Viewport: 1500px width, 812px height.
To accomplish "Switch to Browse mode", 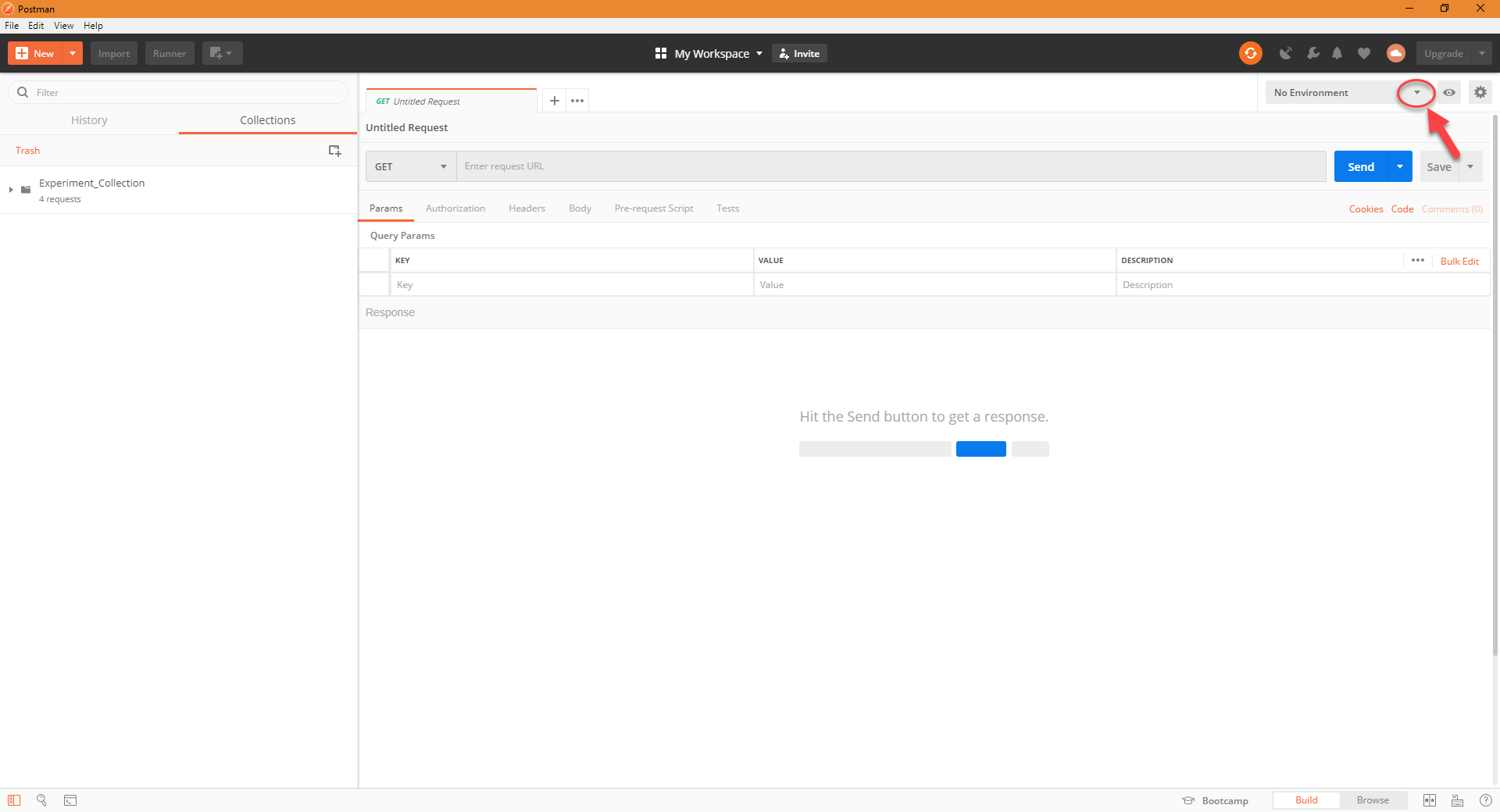I will click(x=1373, y=800).
